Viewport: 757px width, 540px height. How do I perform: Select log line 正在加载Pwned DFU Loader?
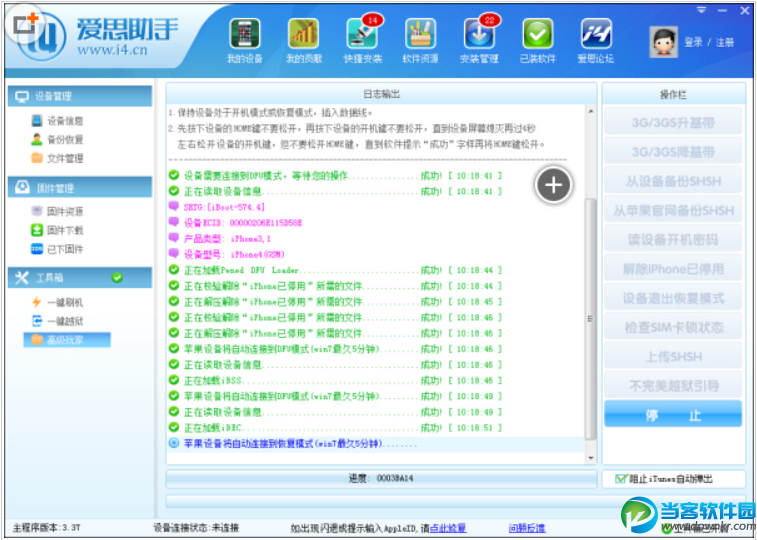[336, 270]
